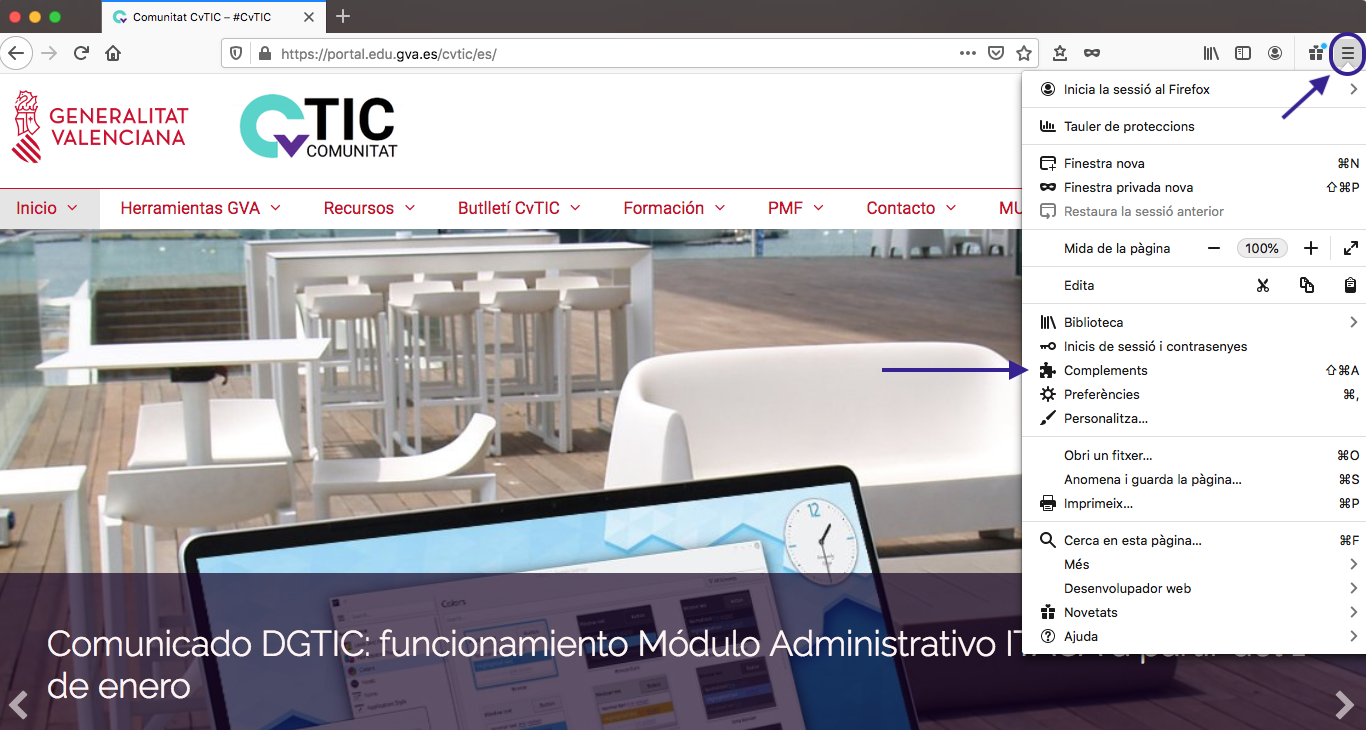Select Imprimeix...
Viewport: 1366px width, 730px height.
tap(1194, 503)
